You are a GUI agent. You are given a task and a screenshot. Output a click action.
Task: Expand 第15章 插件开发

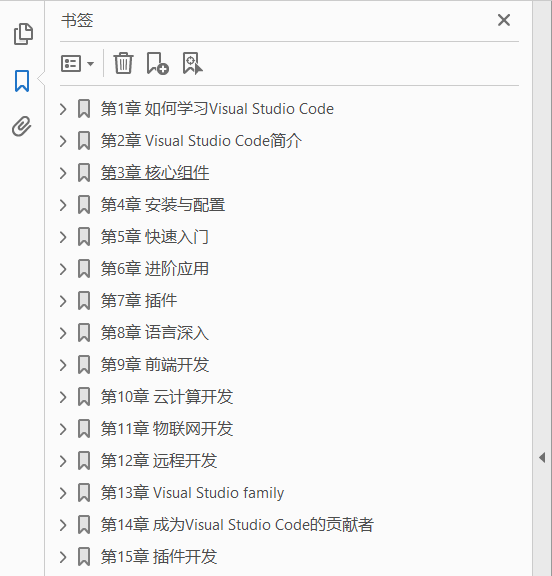coord(63,557)
